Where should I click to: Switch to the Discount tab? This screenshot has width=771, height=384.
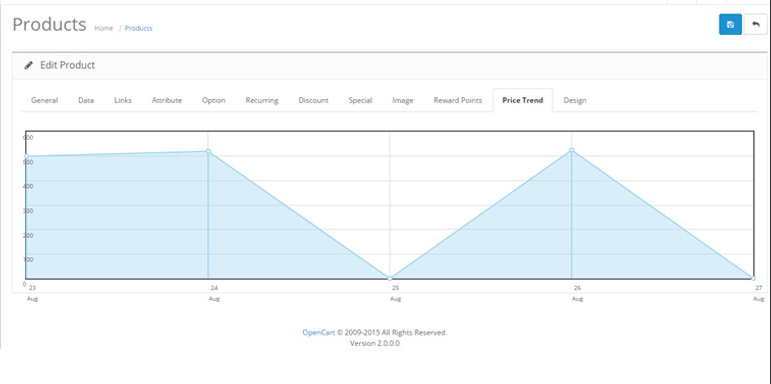pyautogui.click(x=313, y=100)
